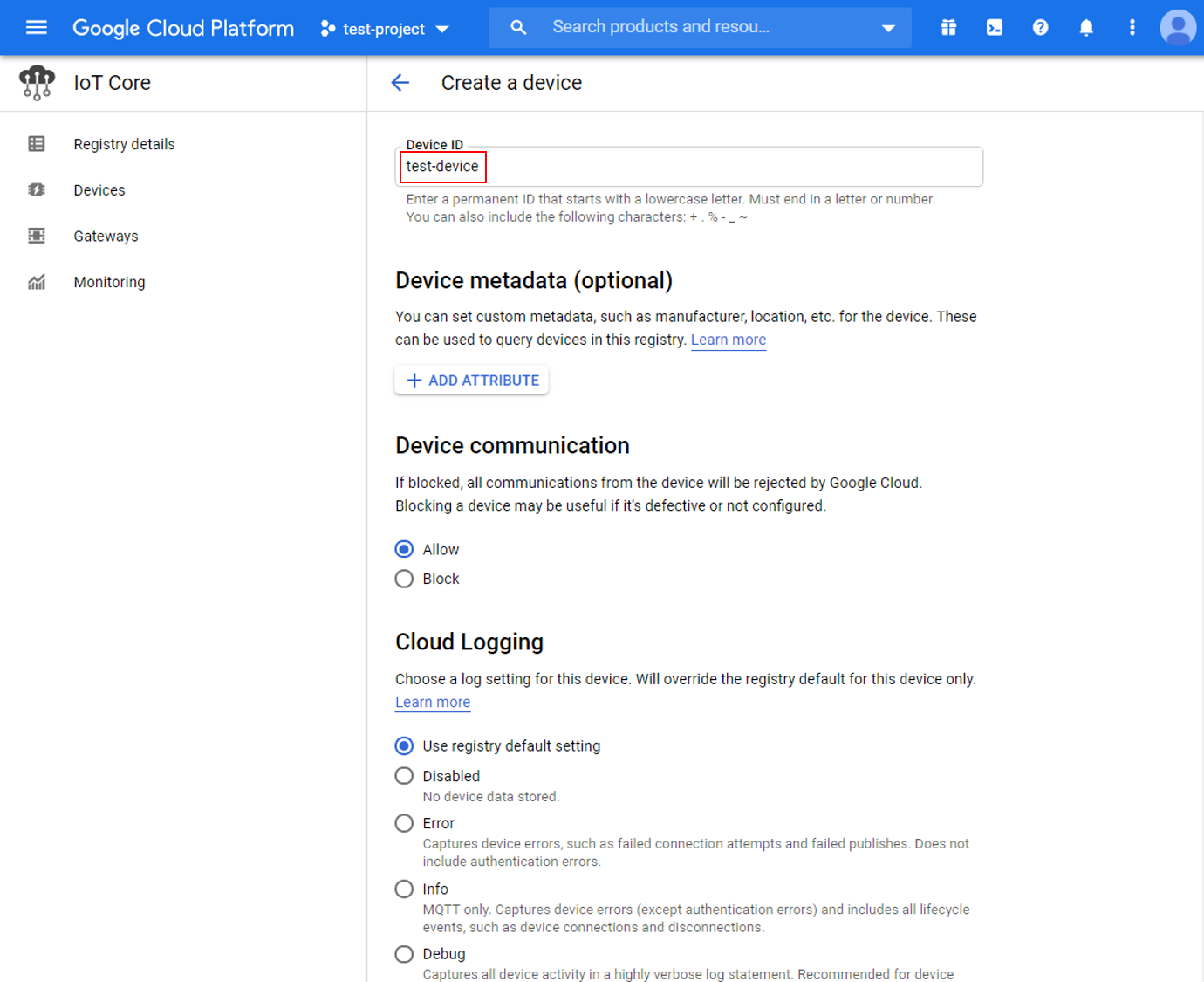Click the user account avatar
The width and height of the screenshot is (1204, 982).
[1178, 28]
